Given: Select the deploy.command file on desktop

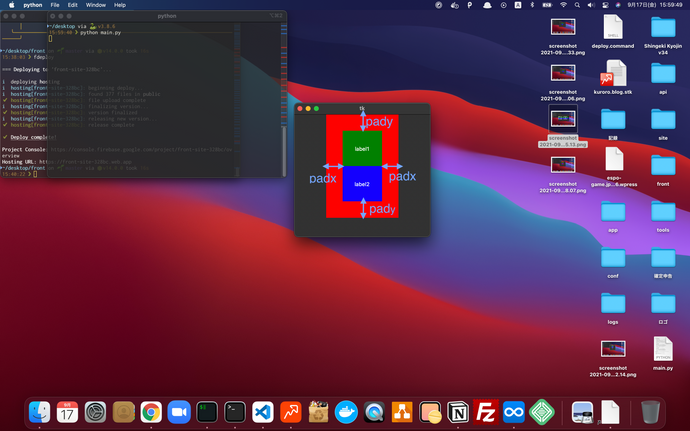Looking at the screenshot, I should [x=613, y=32].
